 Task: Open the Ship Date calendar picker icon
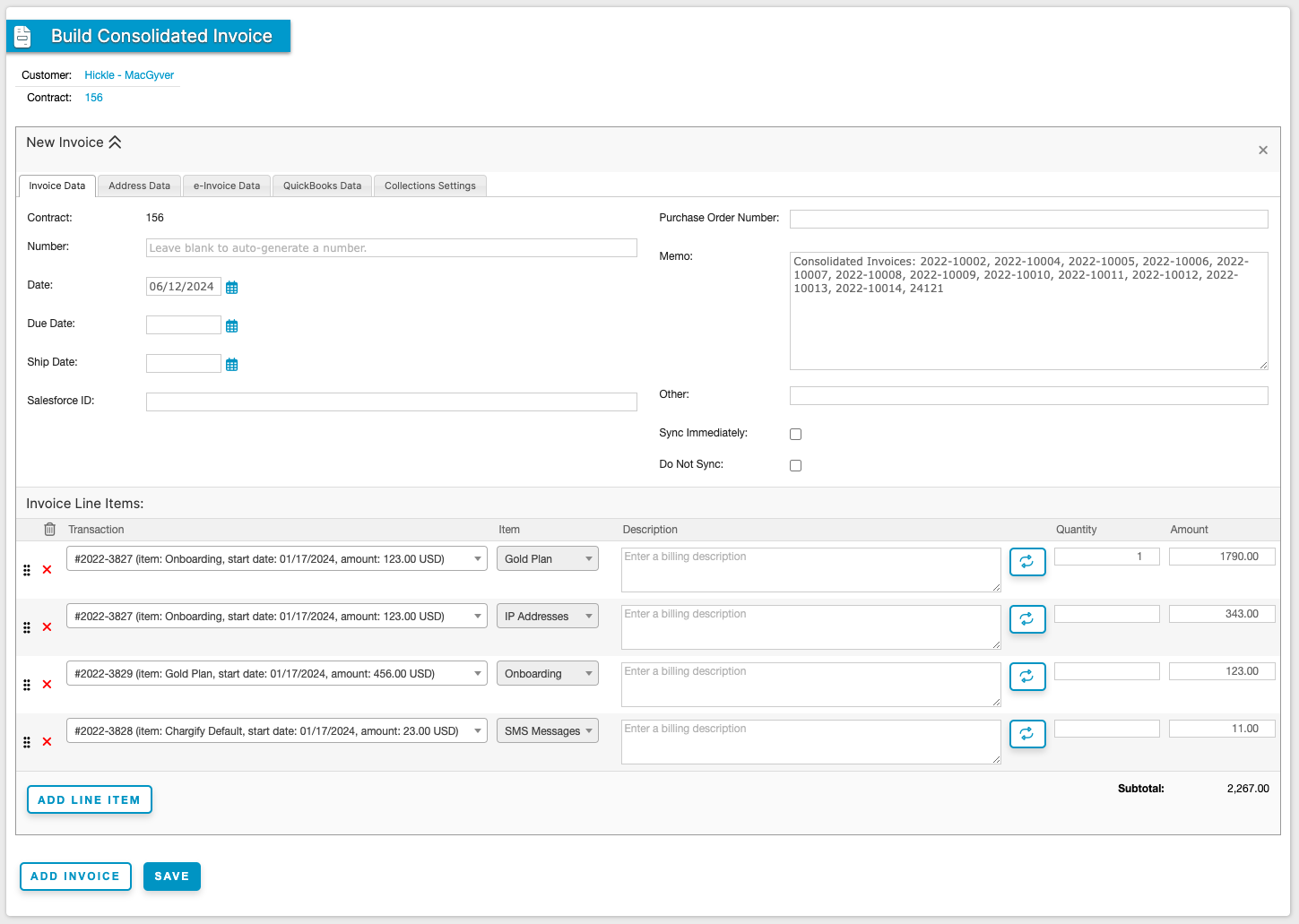coord(231,365)
